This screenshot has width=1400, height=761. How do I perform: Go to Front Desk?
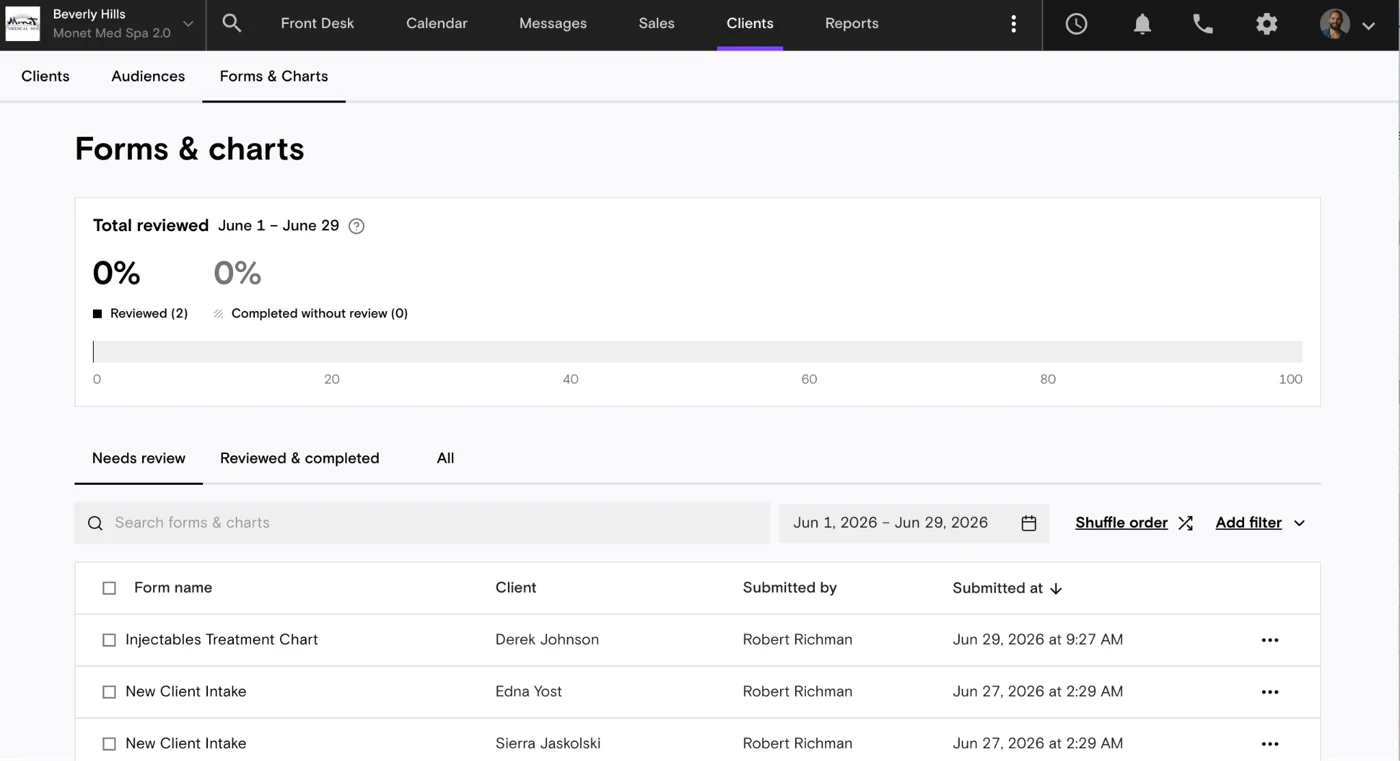[317, 23]
